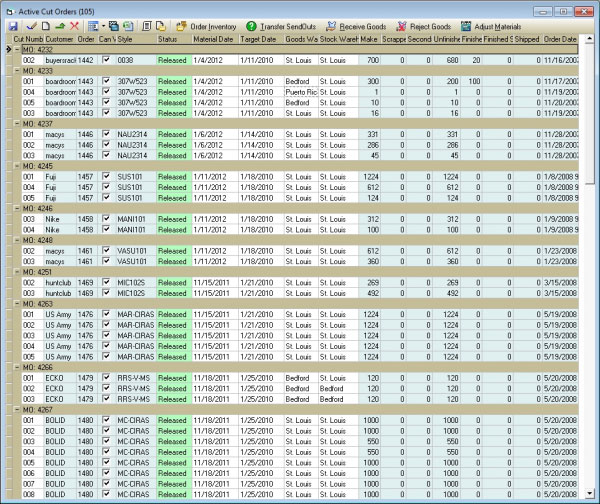Click the new blank document icon

click(46, 24)
